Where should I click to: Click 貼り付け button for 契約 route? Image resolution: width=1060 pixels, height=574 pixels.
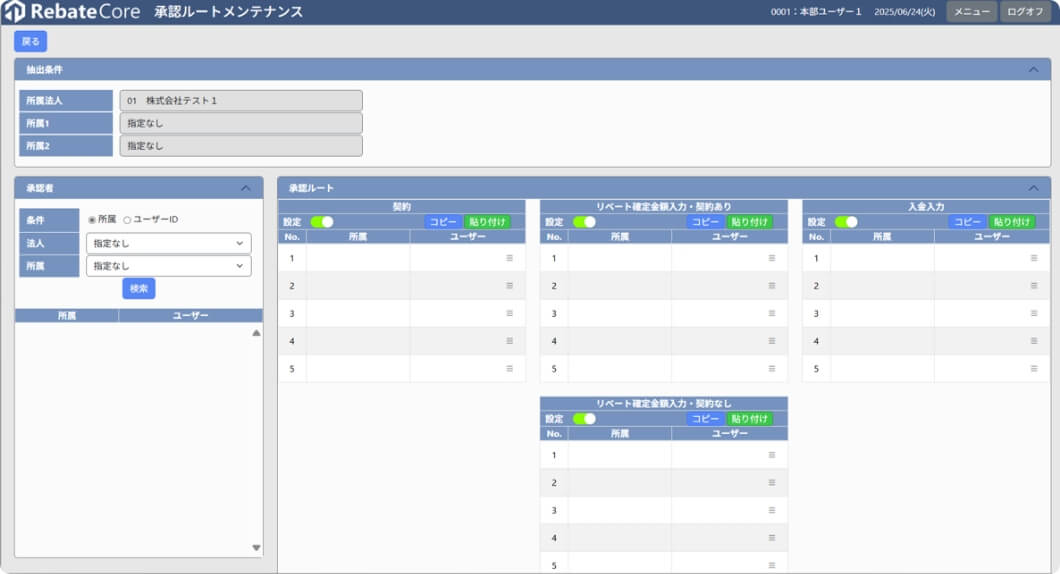pyautogui.click(x=486, y=222)
